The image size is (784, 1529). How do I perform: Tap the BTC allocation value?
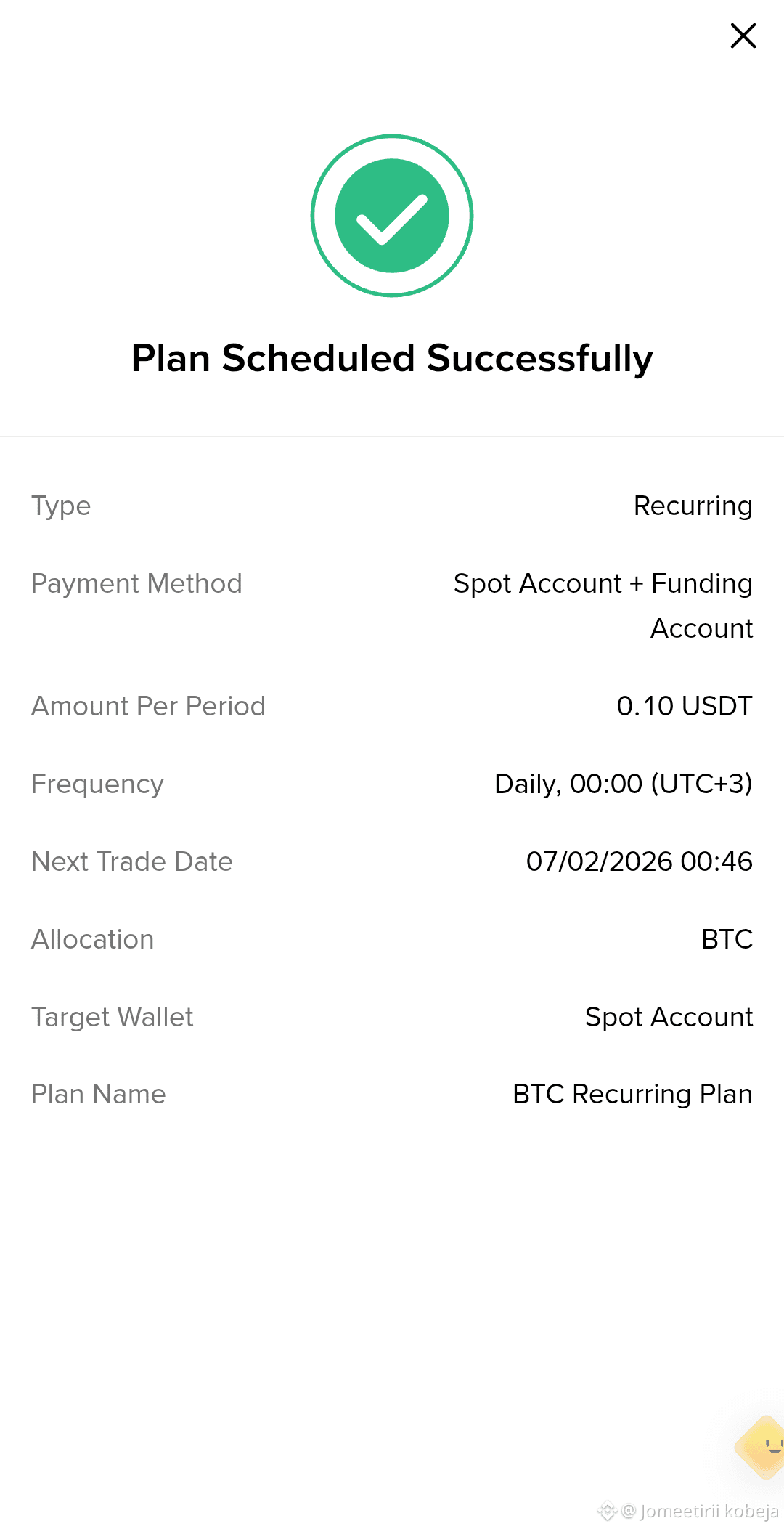pos(727,939)
